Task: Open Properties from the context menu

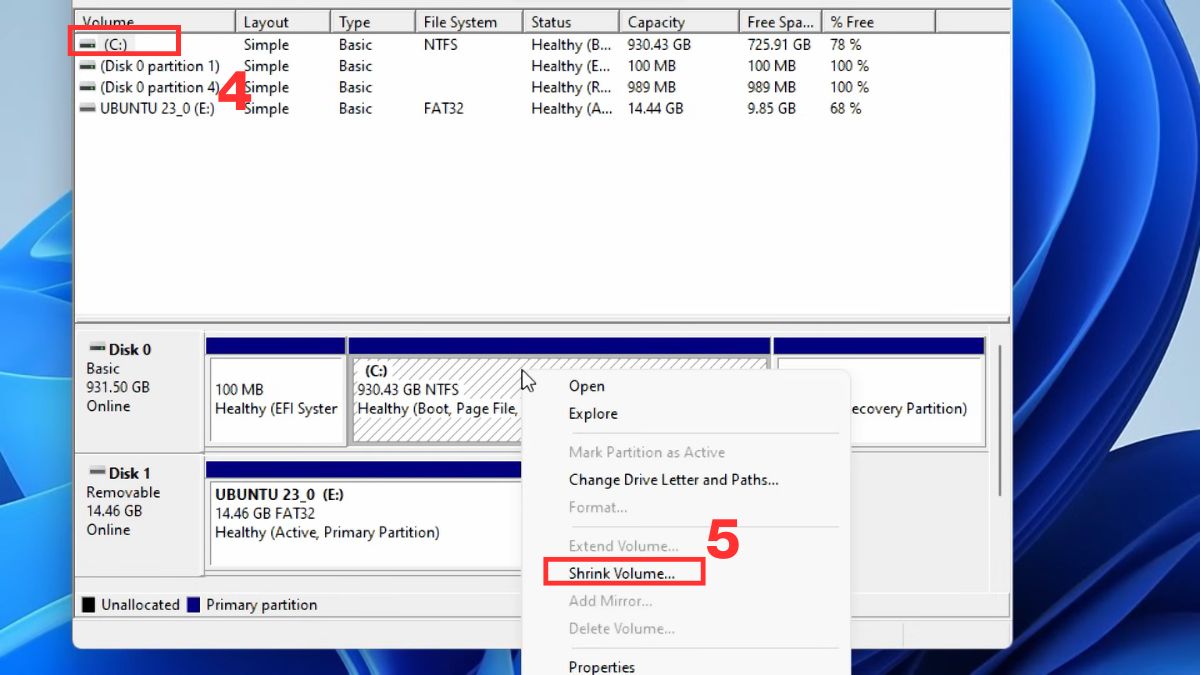Action: click(601, 667)
